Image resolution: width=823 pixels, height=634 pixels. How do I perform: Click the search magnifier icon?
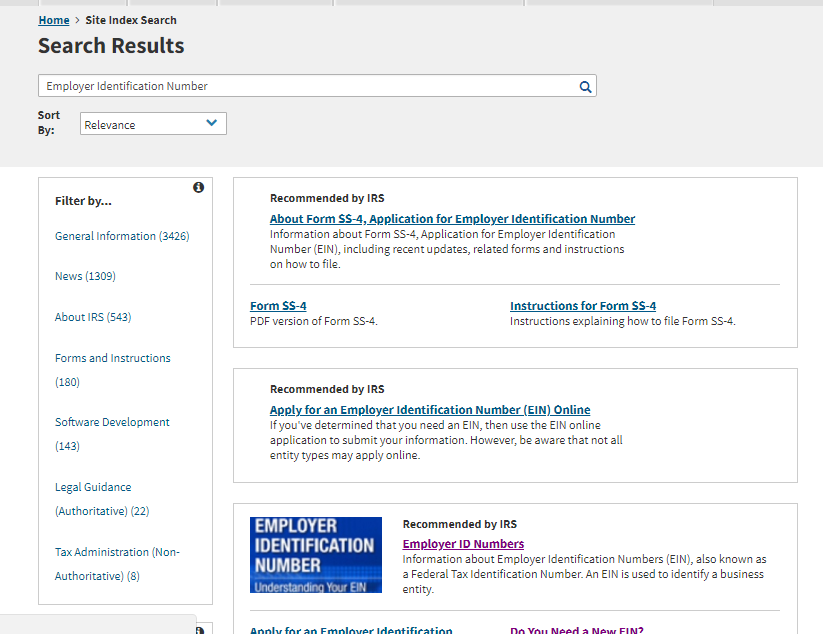coord(585,87)
